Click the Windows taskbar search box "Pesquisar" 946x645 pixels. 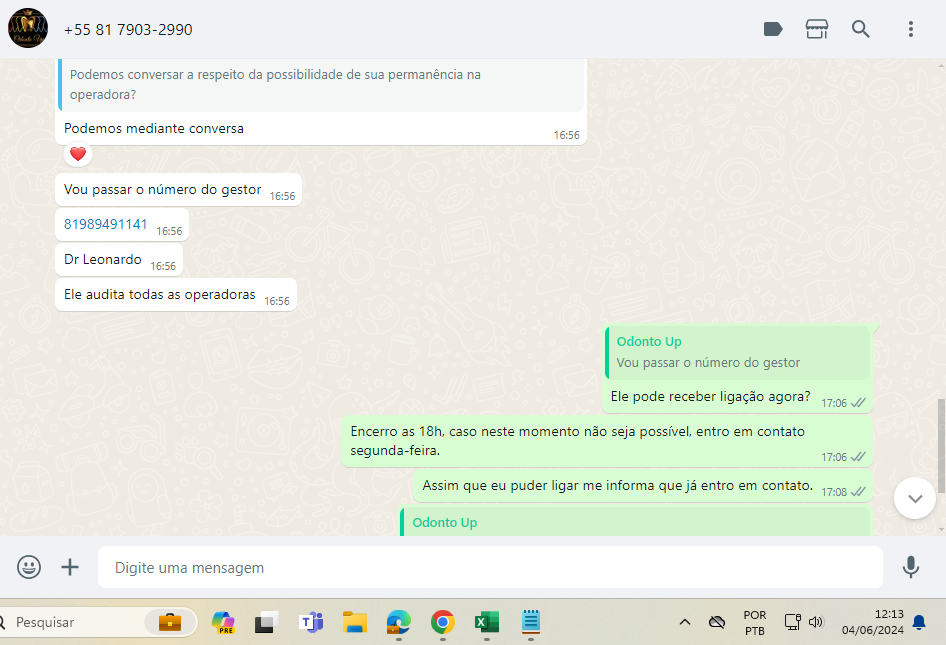(x=97, y=622)
